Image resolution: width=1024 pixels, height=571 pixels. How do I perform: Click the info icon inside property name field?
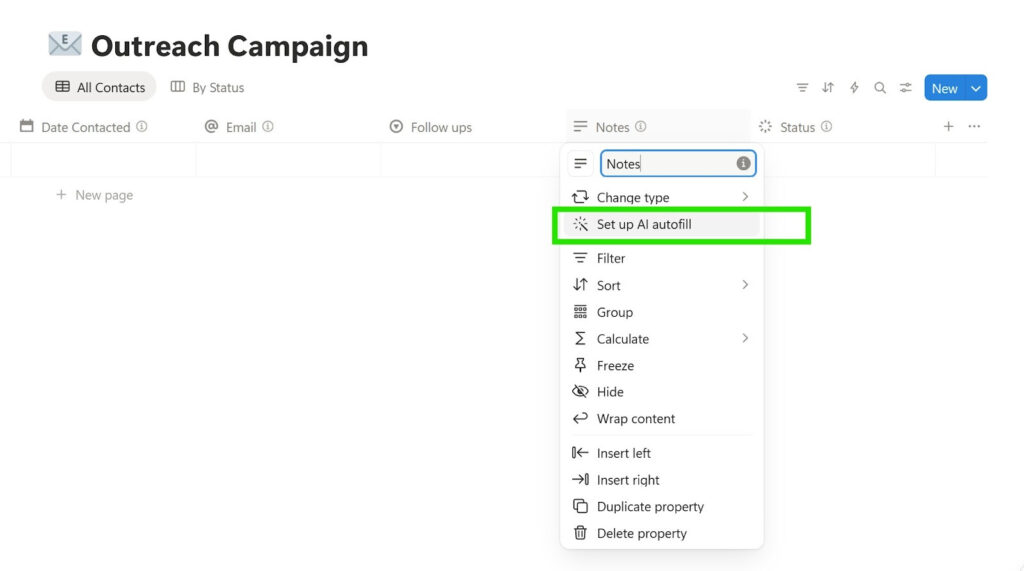(x=743, y=163)
